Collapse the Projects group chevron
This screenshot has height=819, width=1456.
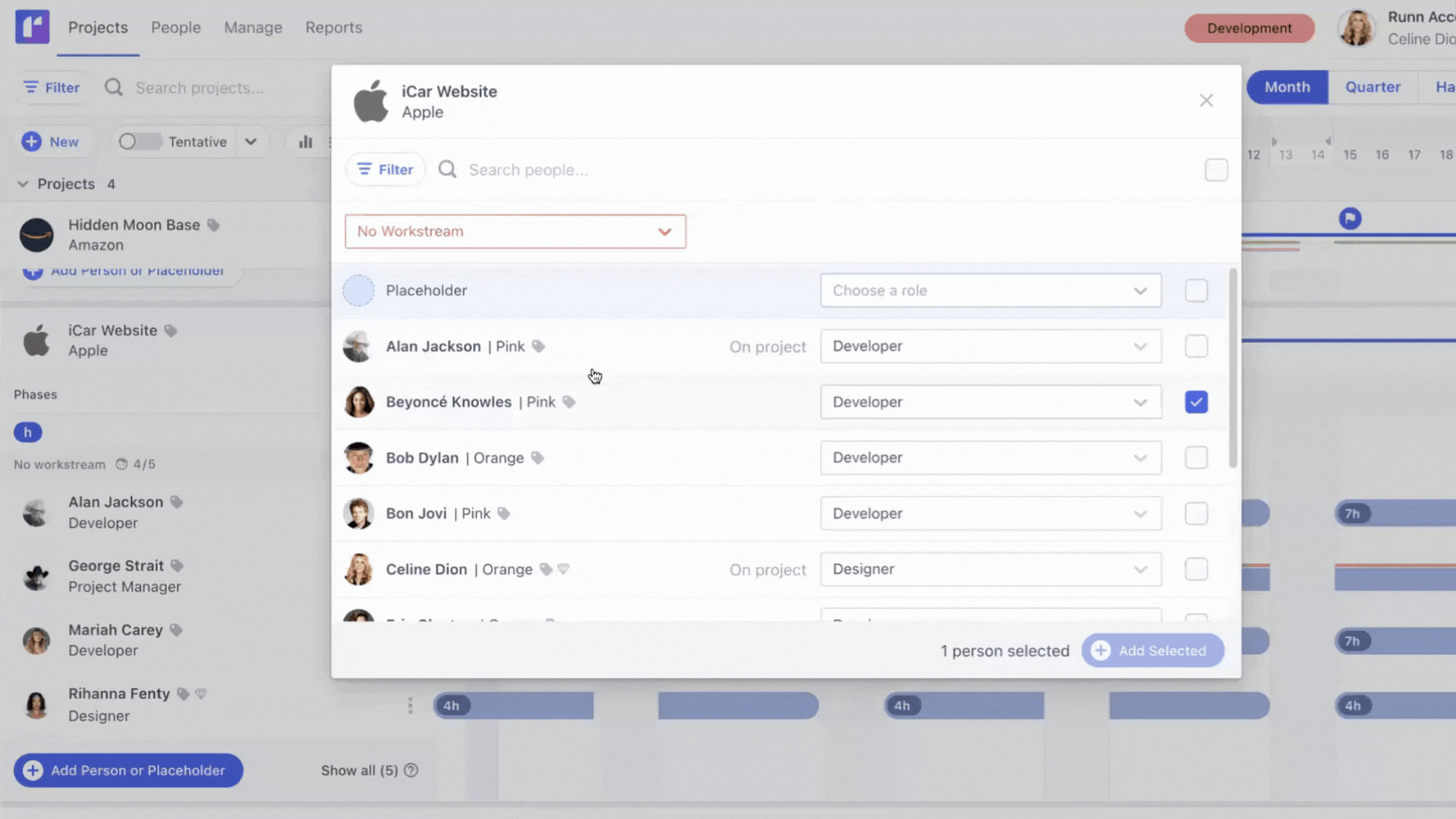coord(23,184)
